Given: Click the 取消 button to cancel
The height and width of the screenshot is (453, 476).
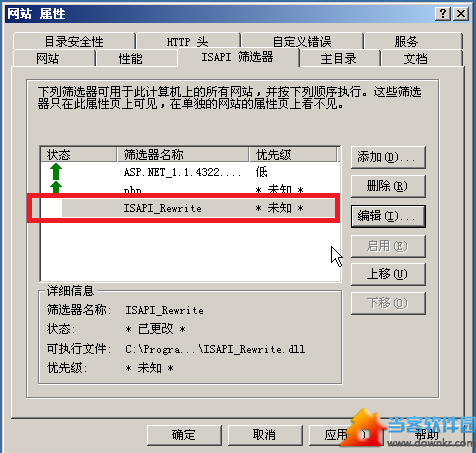Looking at the screenshot, I should 265,435.
